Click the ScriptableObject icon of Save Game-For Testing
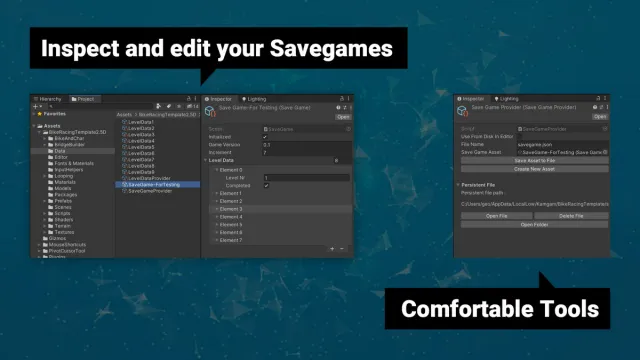This screenshot has height=360, width=640. click(x=210, y=111)
